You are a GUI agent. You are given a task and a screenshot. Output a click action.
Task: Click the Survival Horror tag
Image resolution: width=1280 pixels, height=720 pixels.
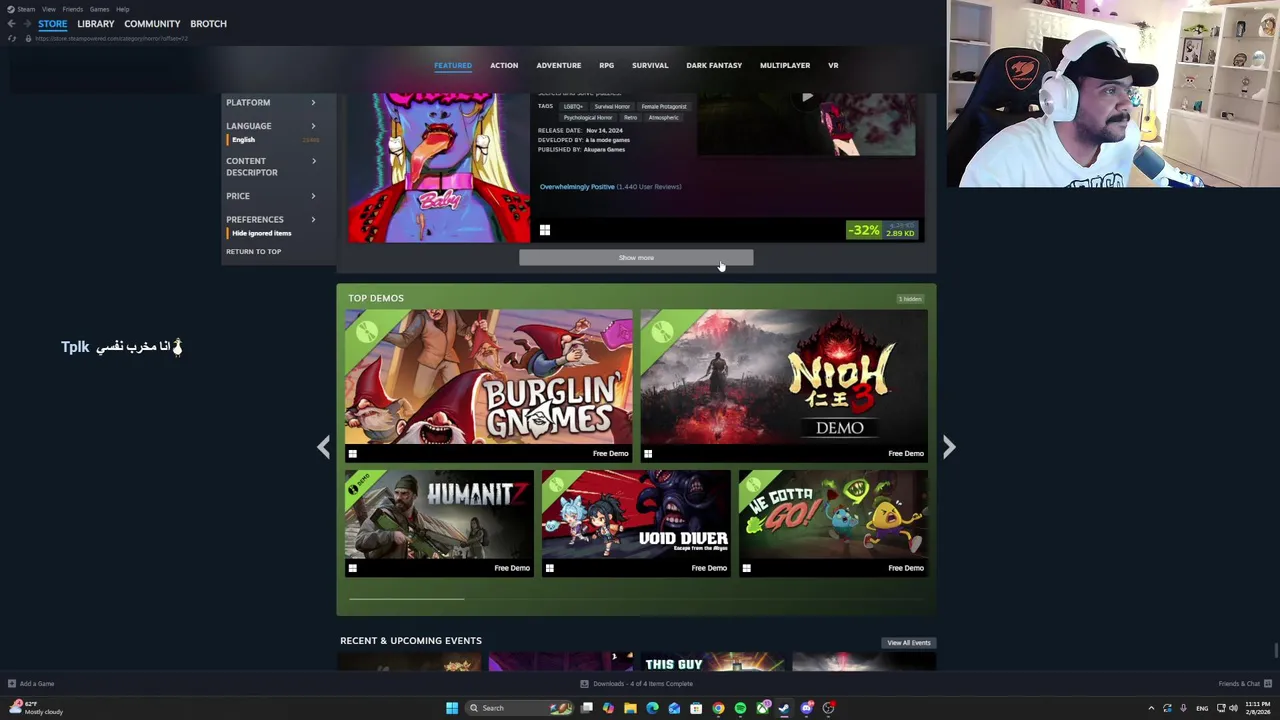[x=612, y=106]
